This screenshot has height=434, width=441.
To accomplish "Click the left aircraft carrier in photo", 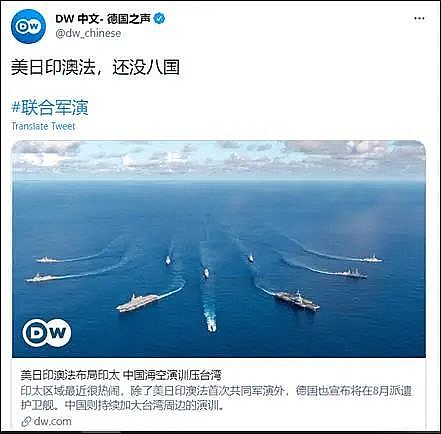I will [137, 302].
